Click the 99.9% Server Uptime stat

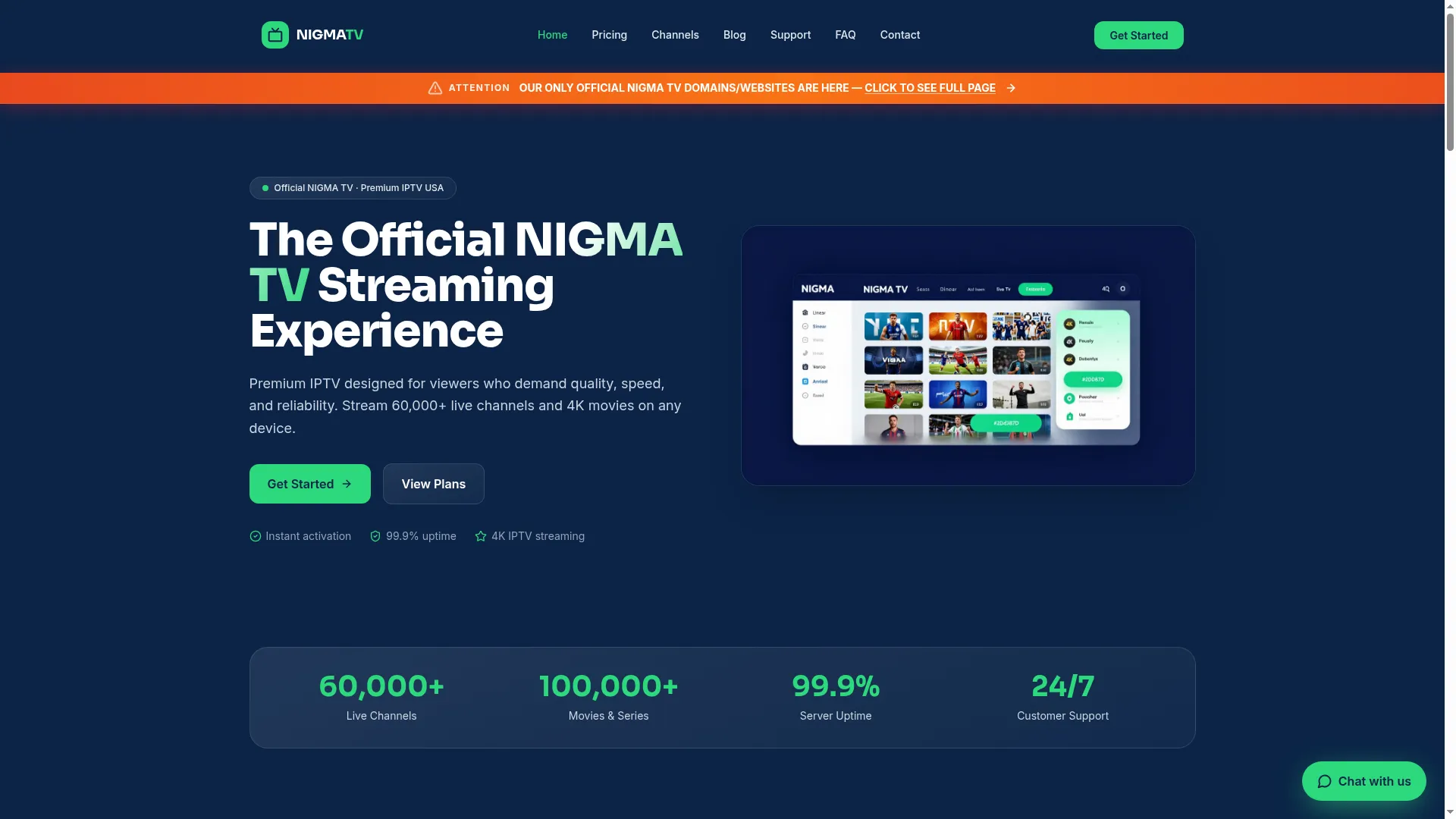point(836,697)
